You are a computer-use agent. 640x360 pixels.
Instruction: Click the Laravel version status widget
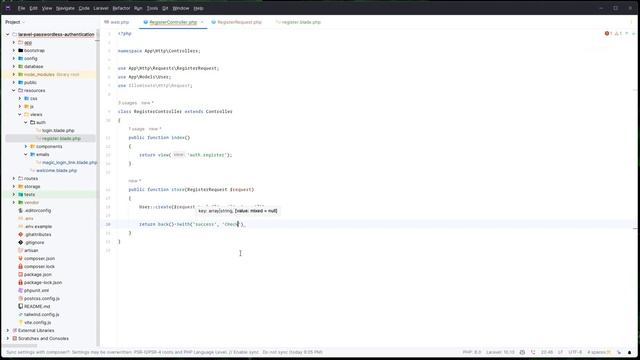pos(500,352)
